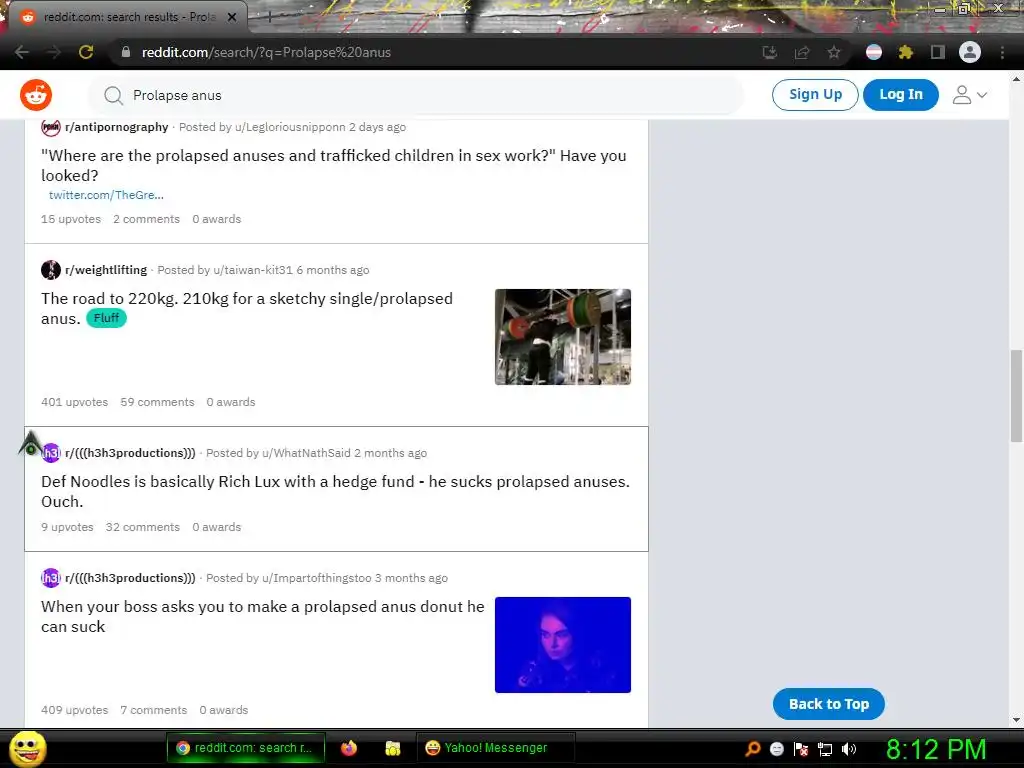Screen dimensions: 1024x768
Task: Open the r/weightlifting subreddit link
Action: 106,270
